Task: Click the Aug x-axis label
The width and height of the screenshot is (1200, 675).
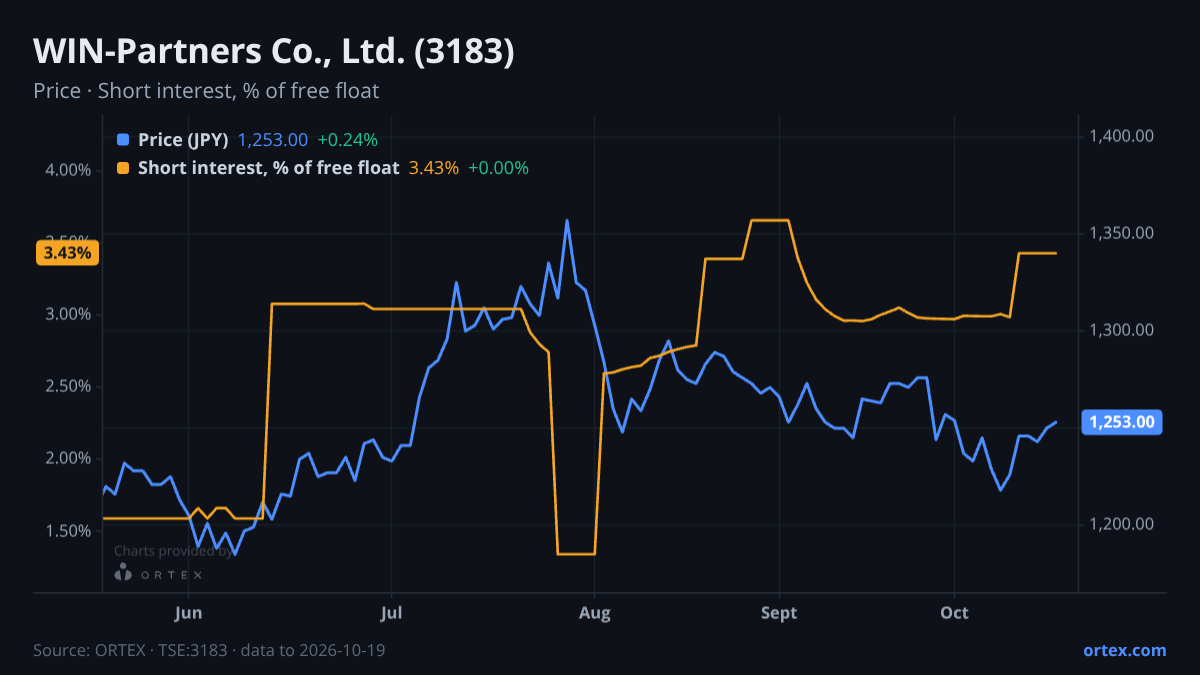Action: (595, 613)
